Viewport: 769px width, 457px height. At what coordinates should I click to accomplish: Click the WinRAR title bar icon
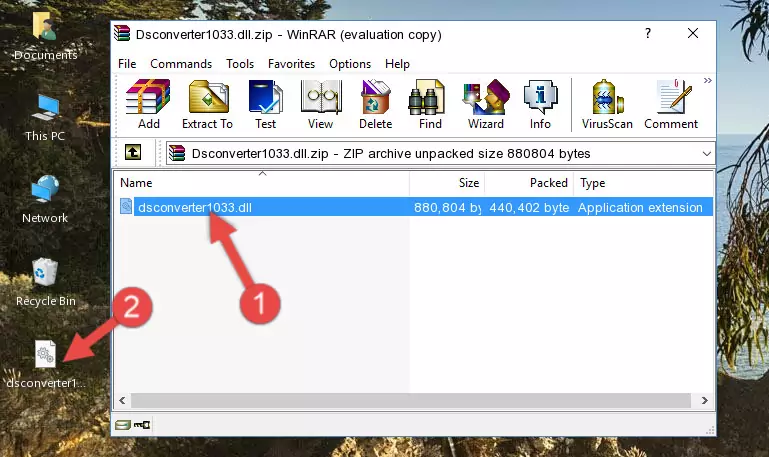click(122, 34)
